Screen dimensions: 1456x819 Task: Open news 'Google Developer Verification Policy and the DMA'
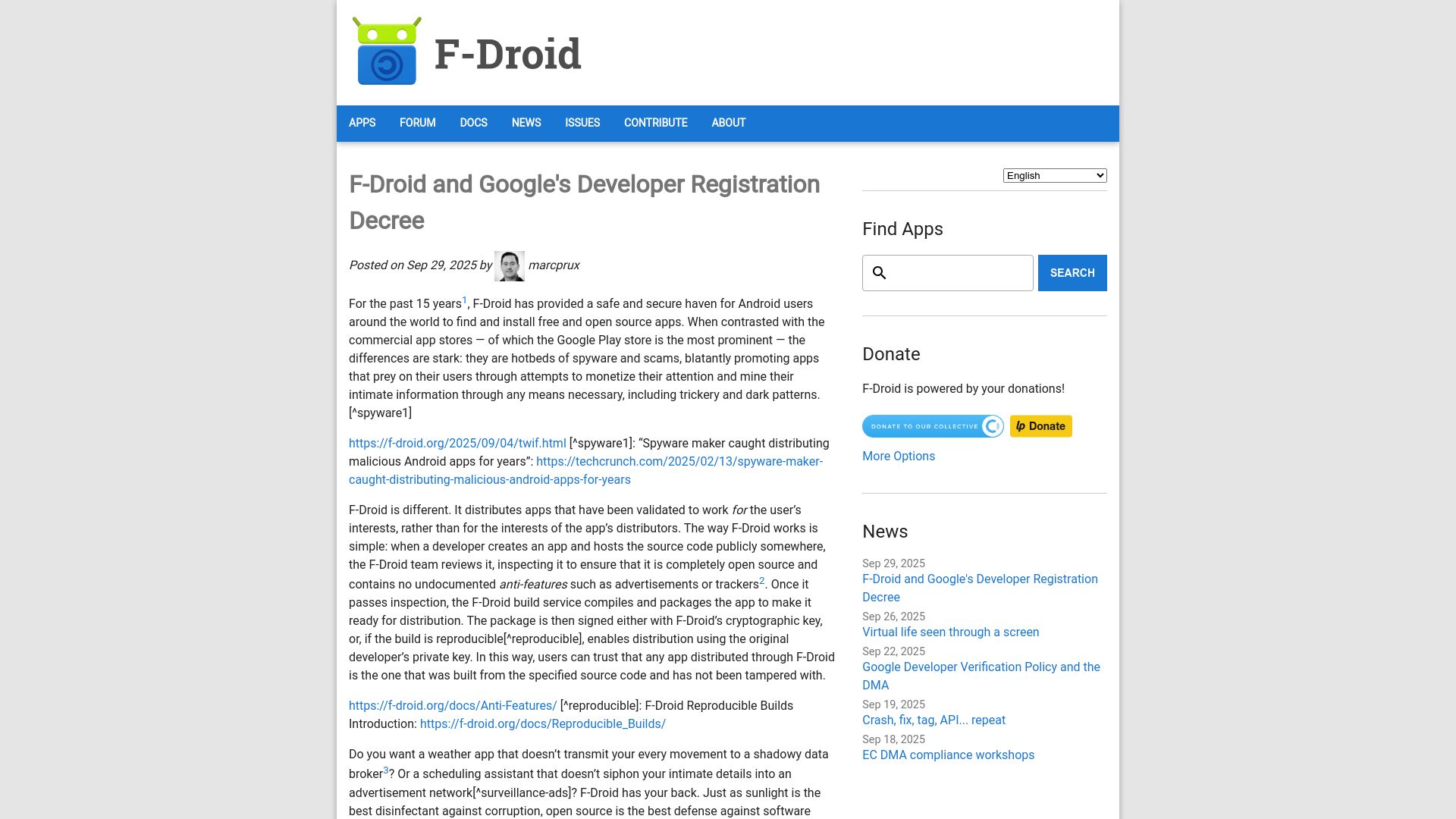pyautogui.click(x=981, y=676)
